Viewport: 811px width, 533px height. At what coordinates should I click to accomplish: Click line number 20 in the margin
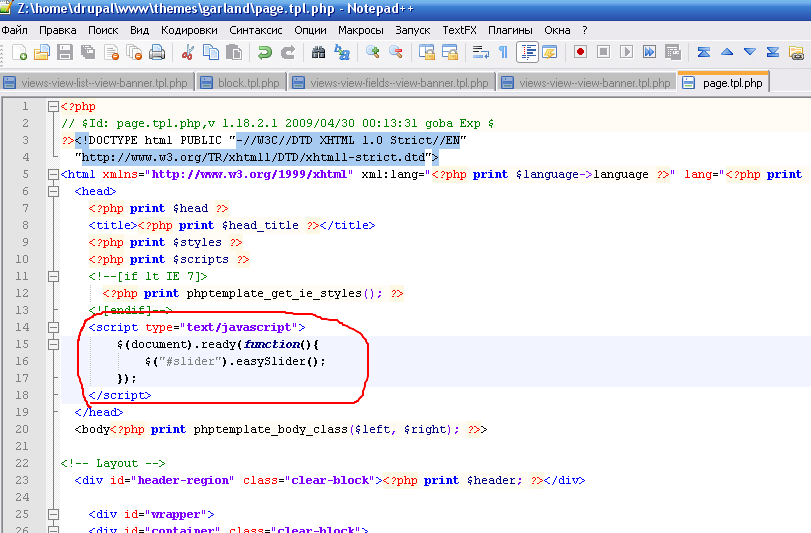[22, 429]
